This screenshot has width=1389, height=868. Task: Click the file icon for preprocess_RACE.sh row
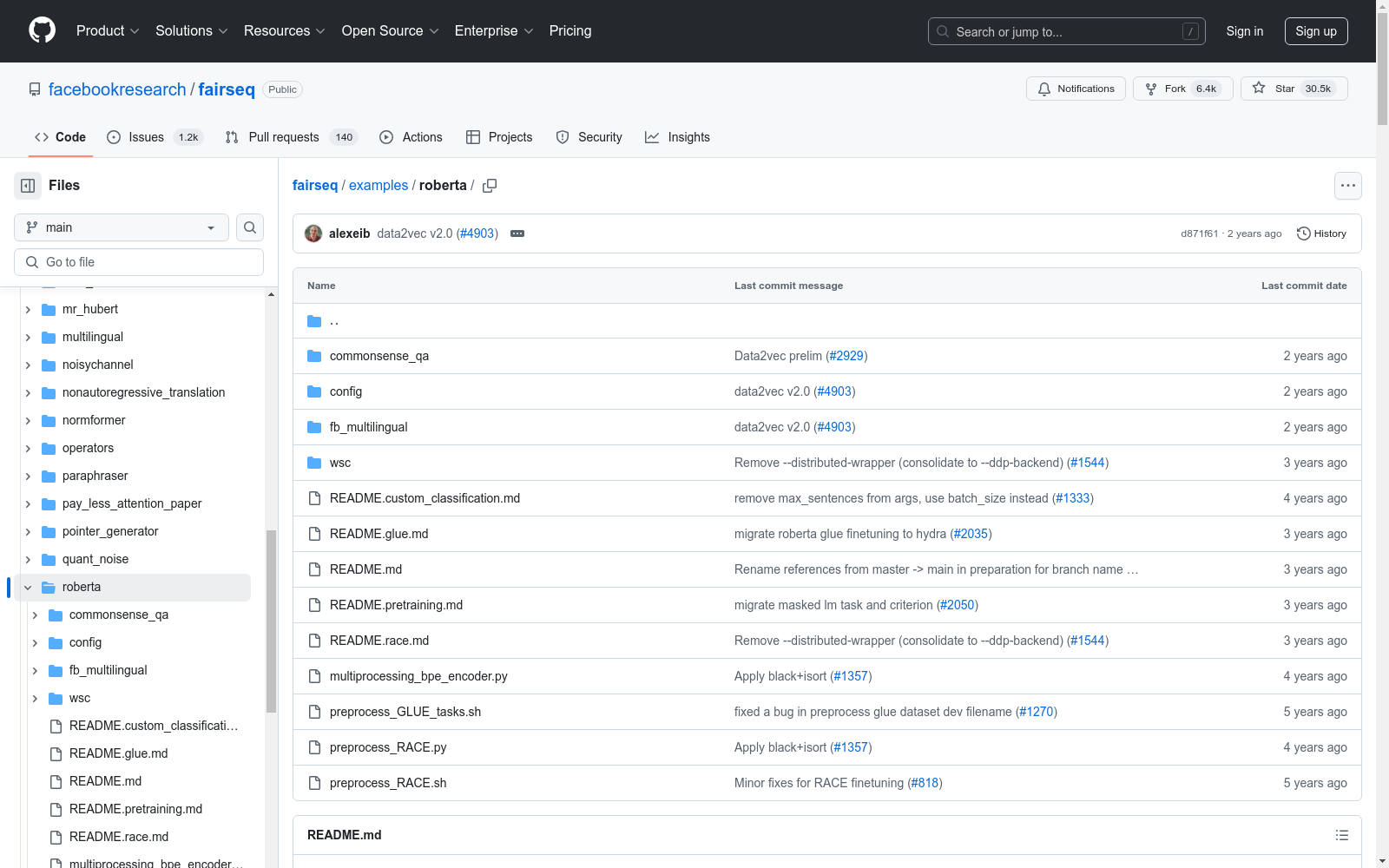(314, 783)
